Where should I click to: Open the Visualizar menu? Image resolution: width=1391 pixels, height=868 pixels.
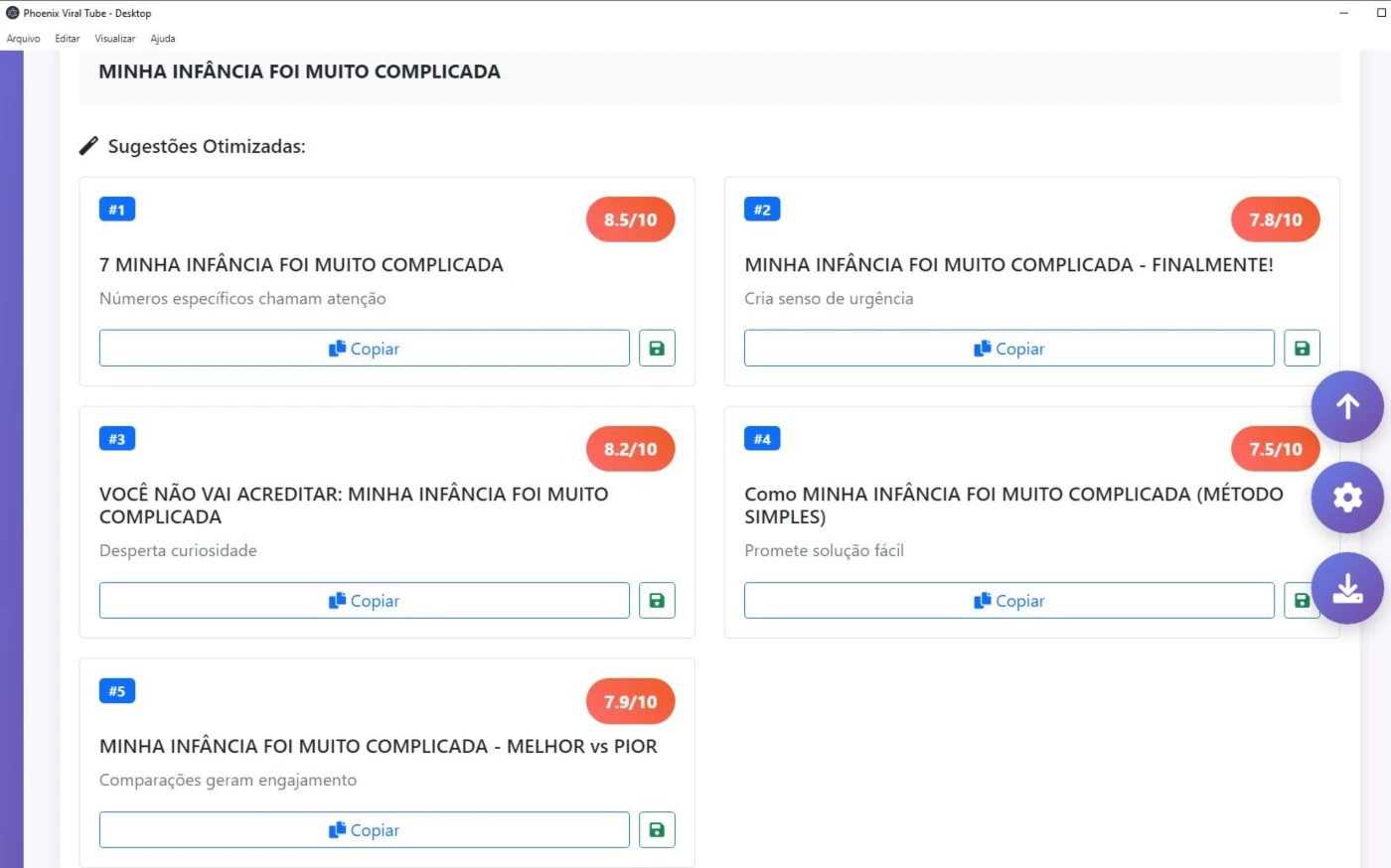[x=115, y=39]
